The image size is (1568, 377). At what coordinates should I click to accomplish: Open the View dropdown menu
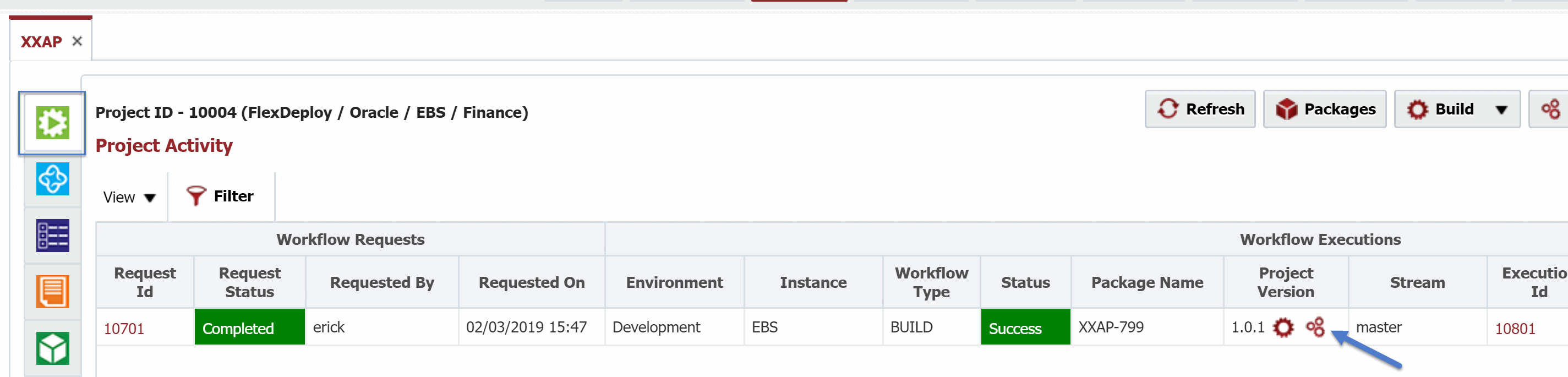click(130, 198)
